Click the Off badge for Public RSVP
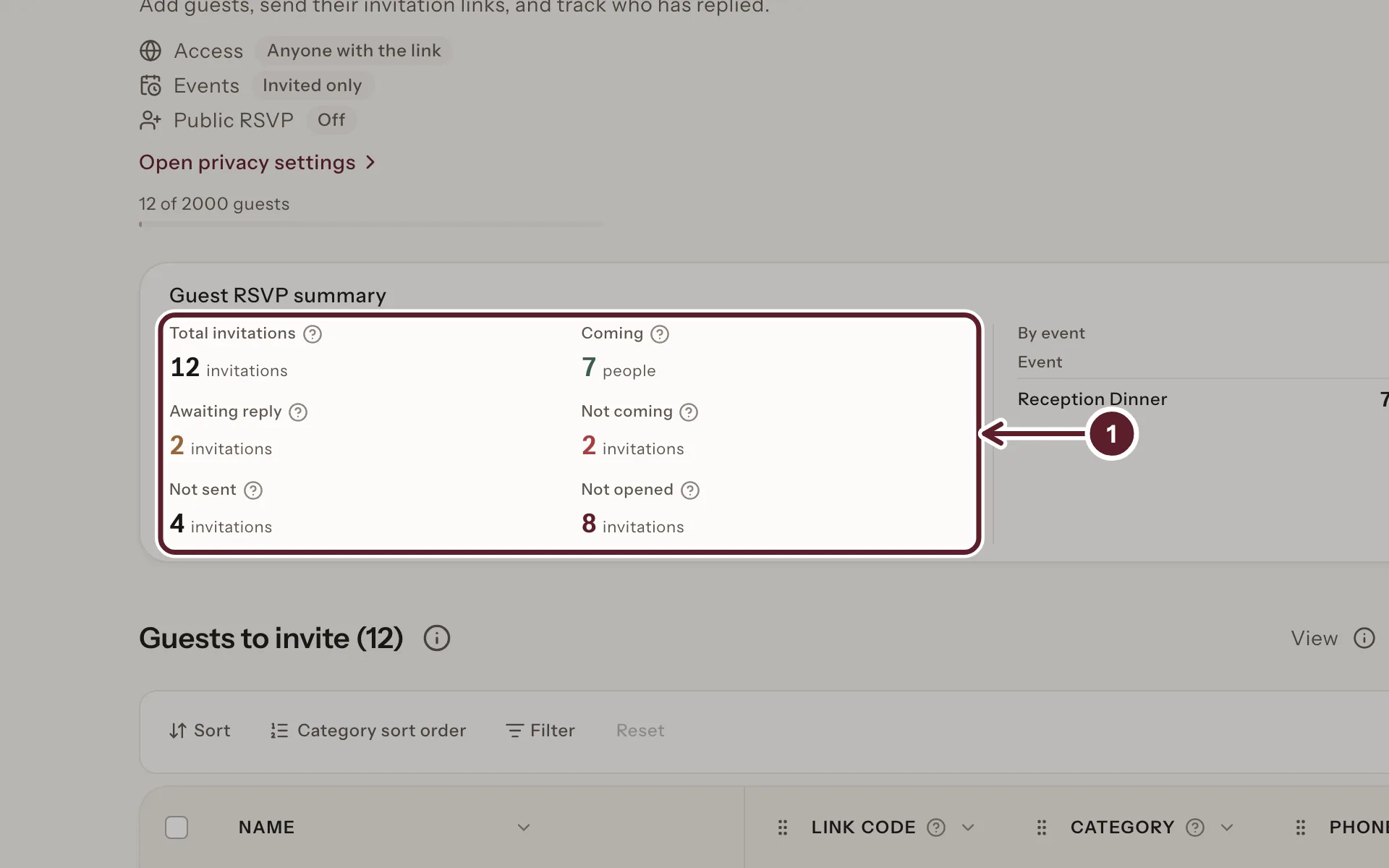1389x868 pixels. pyautogui.click(x=331, y=120)
